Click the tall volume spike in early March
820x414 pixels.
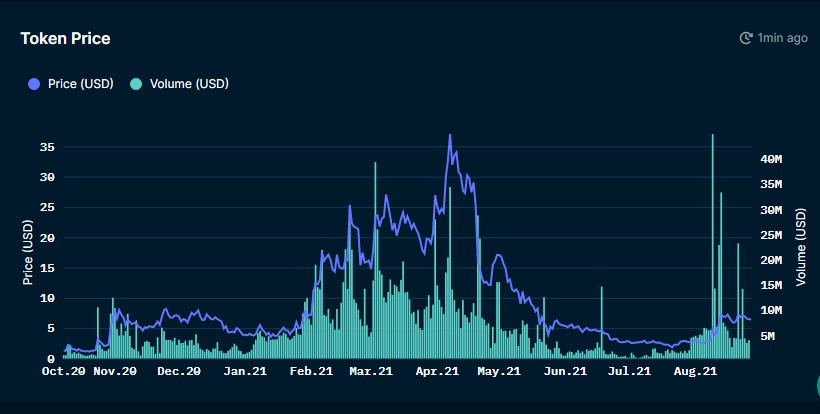pyautogui.click(x=375, y=260)
